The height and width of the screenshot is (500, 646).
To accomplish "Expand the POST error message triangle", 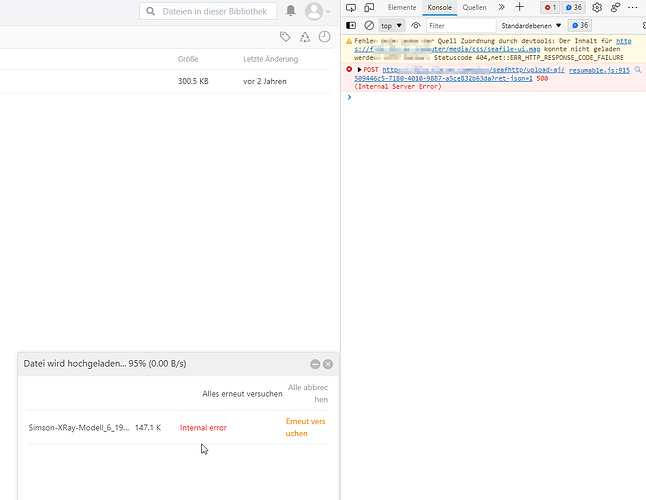I will (359, 70).
